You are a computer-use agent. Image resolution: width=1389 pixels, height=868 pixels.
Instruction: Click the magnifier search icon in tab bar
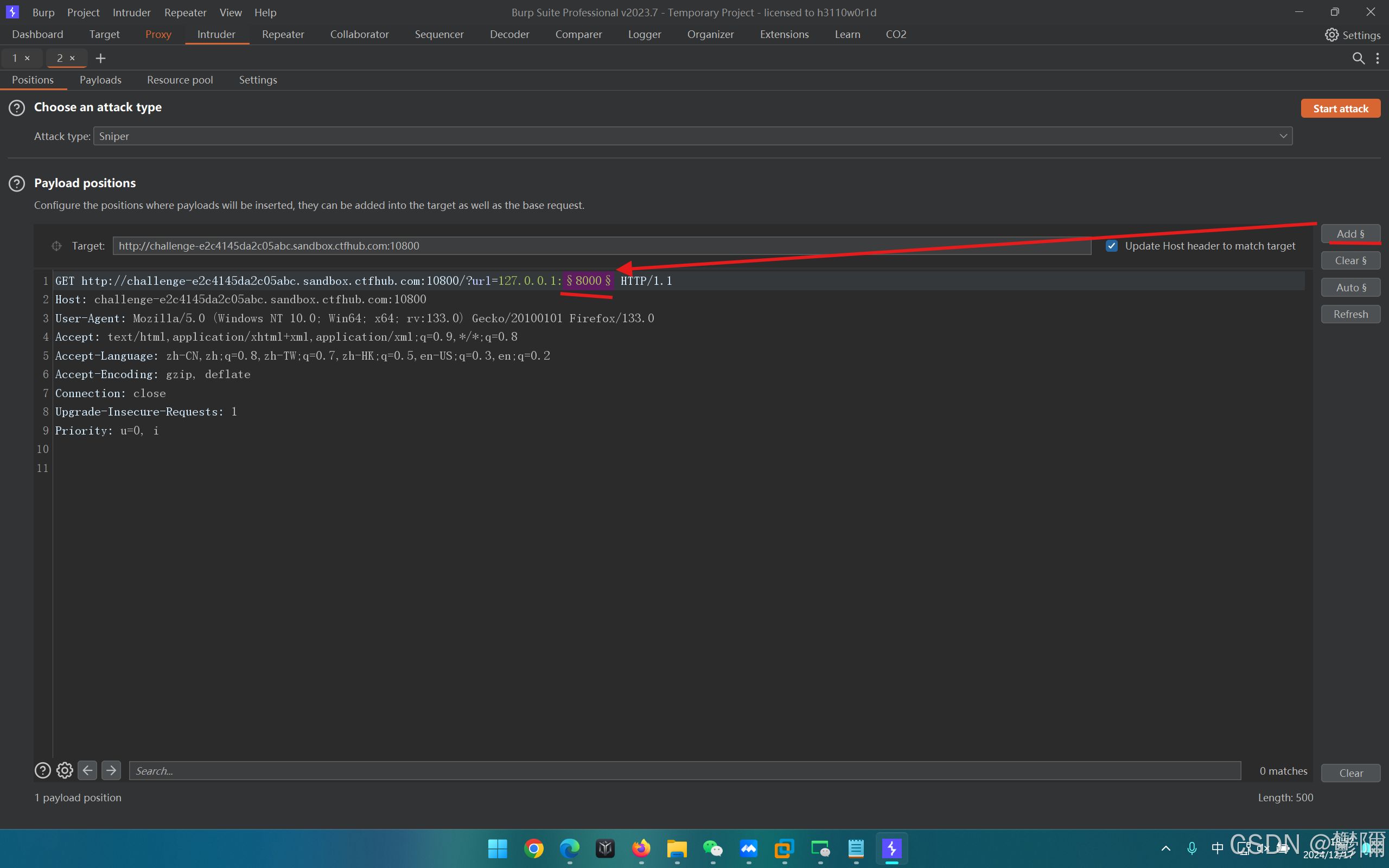click(x=1358, y=58)
